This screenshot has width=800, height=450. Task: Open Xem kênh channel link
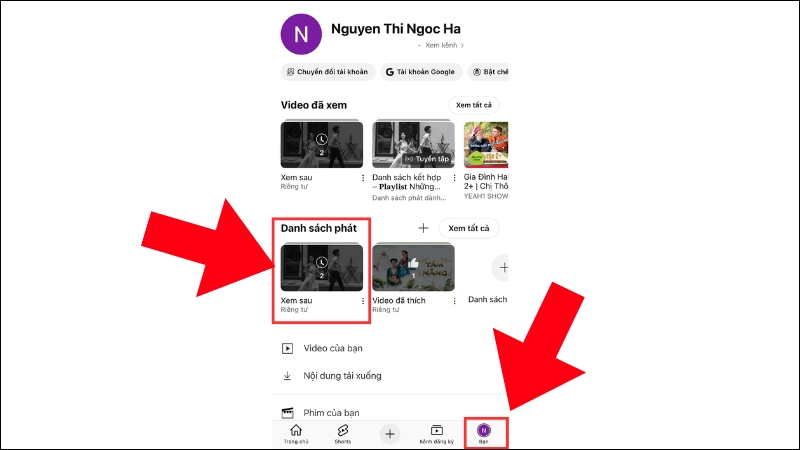click(x=444, y=45)
